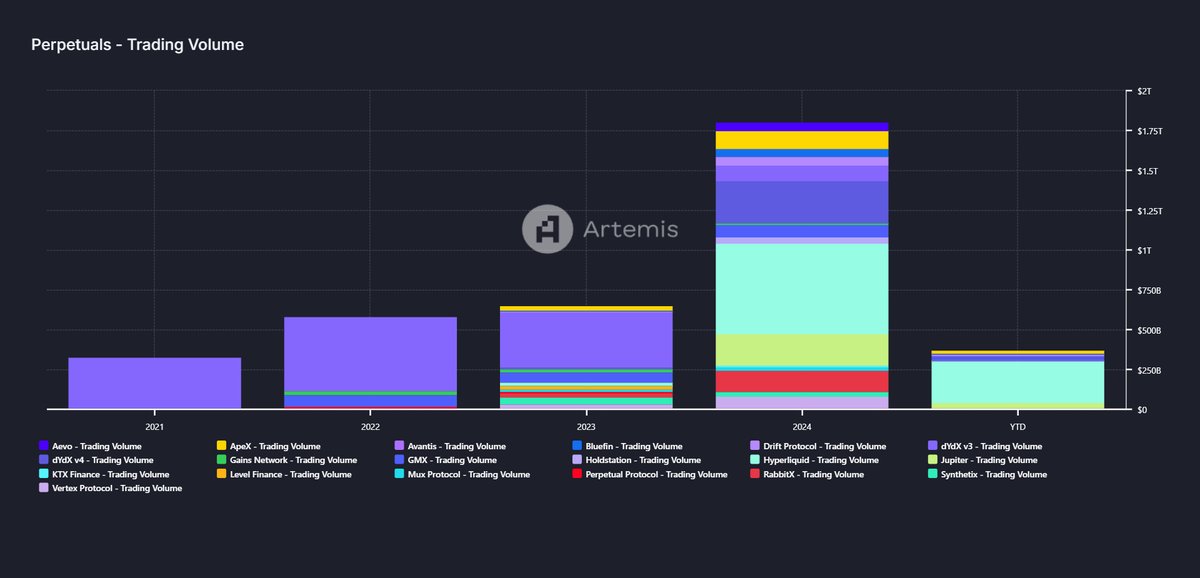Click the Hyperliquid segment in the 2024 bar
The image size is (1200, 578).
(802, 289)
